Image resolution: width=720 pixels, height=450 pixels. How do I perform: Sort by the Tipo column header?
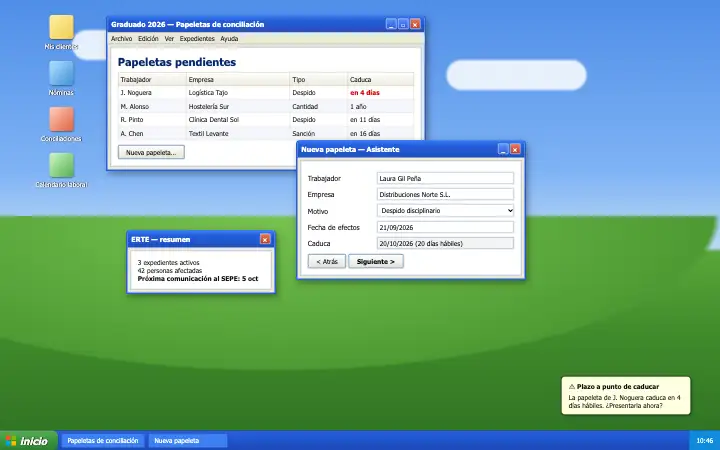pyautogui.click(x=319, y=79)
